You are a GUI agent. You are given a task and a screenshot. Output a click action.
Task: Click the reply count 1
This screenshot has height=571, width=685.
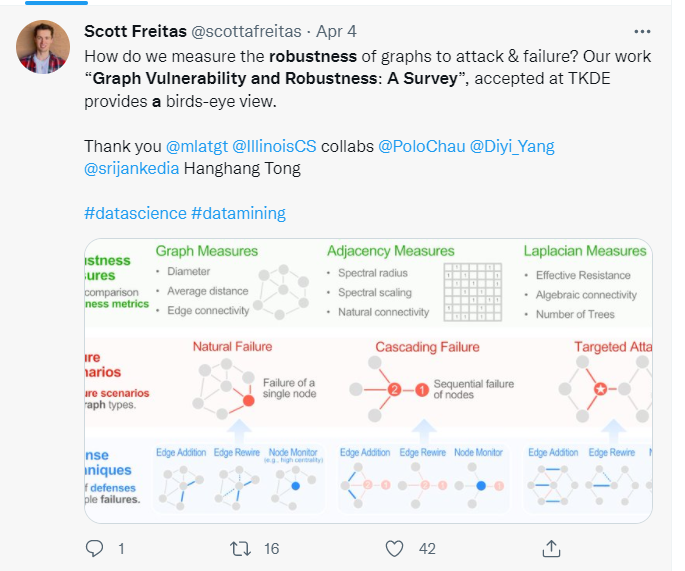click(121, 548)
